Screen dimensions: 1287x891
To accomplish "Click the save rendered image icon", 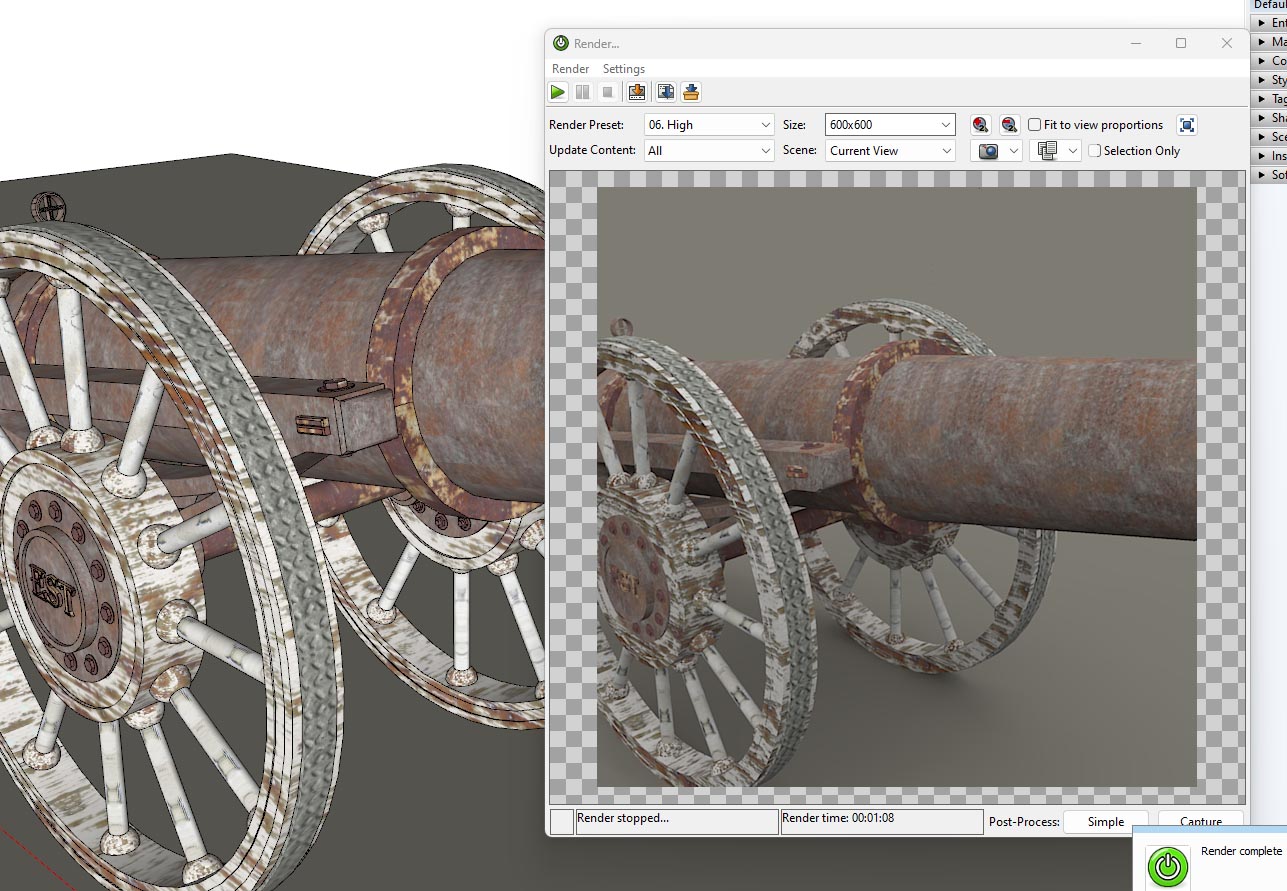I will (x=636, y=92).
